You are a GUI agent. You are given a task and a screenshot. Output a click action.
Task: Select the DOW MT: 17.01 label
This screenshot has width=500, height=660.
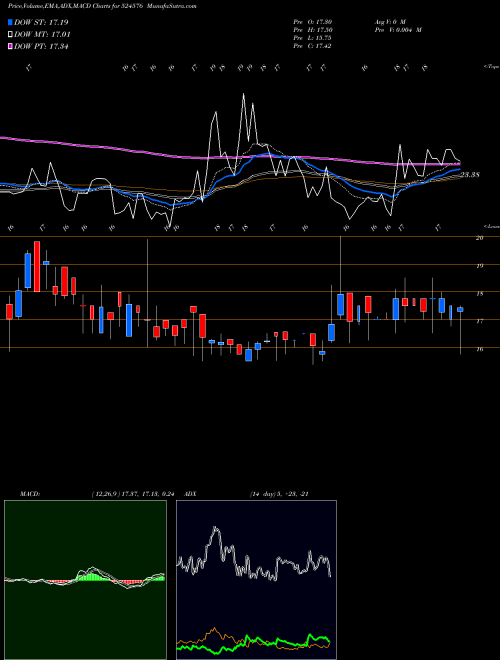click(42, 35)
